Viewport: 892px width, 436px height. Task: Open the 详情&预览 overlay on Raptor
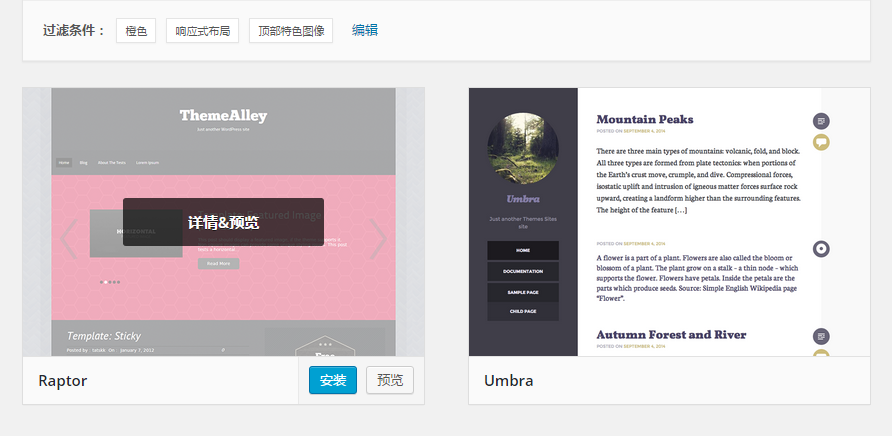224,222
